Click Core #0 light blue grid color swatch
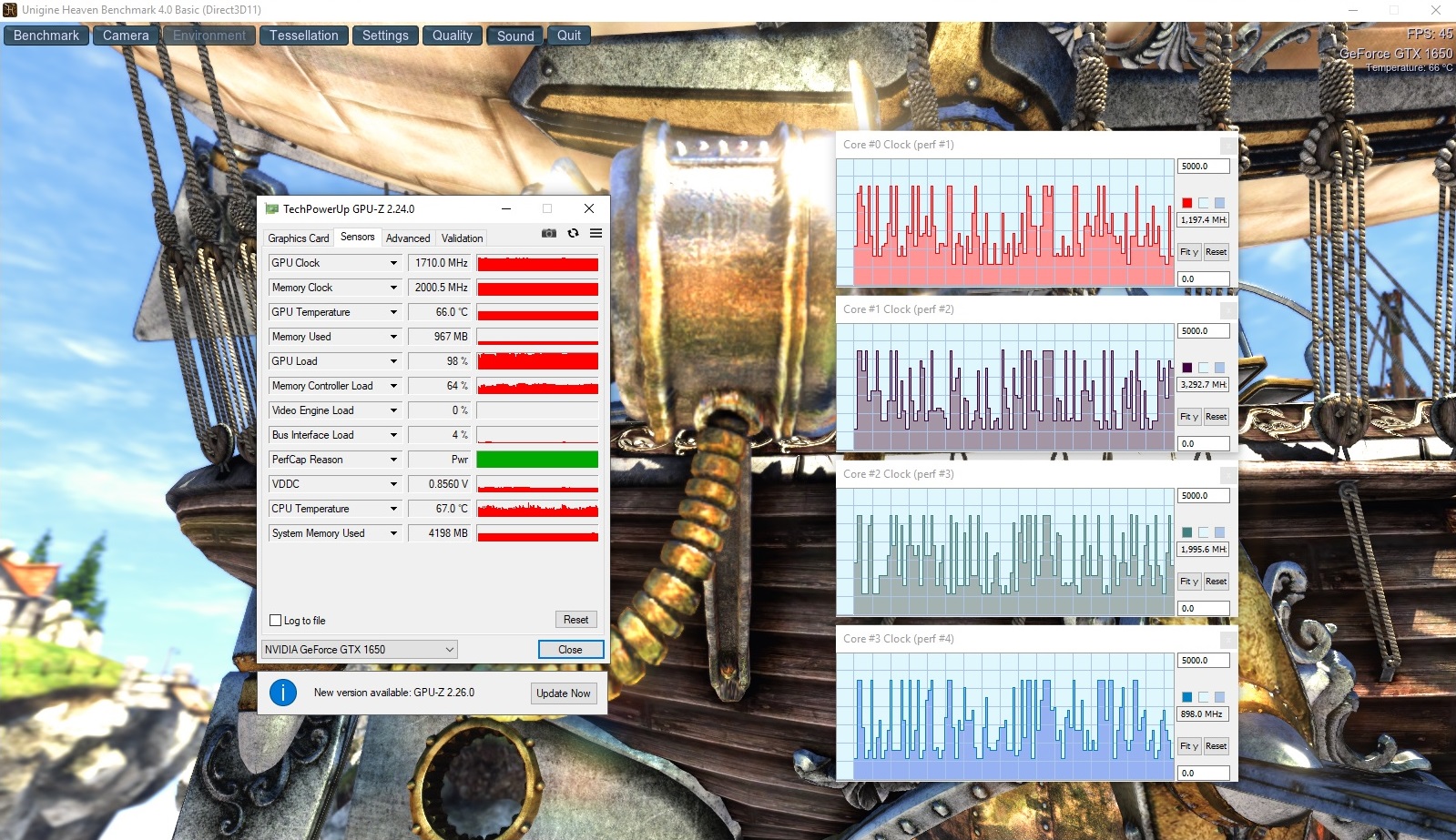The image size is (1456, 840). [x=1220, y=203]
